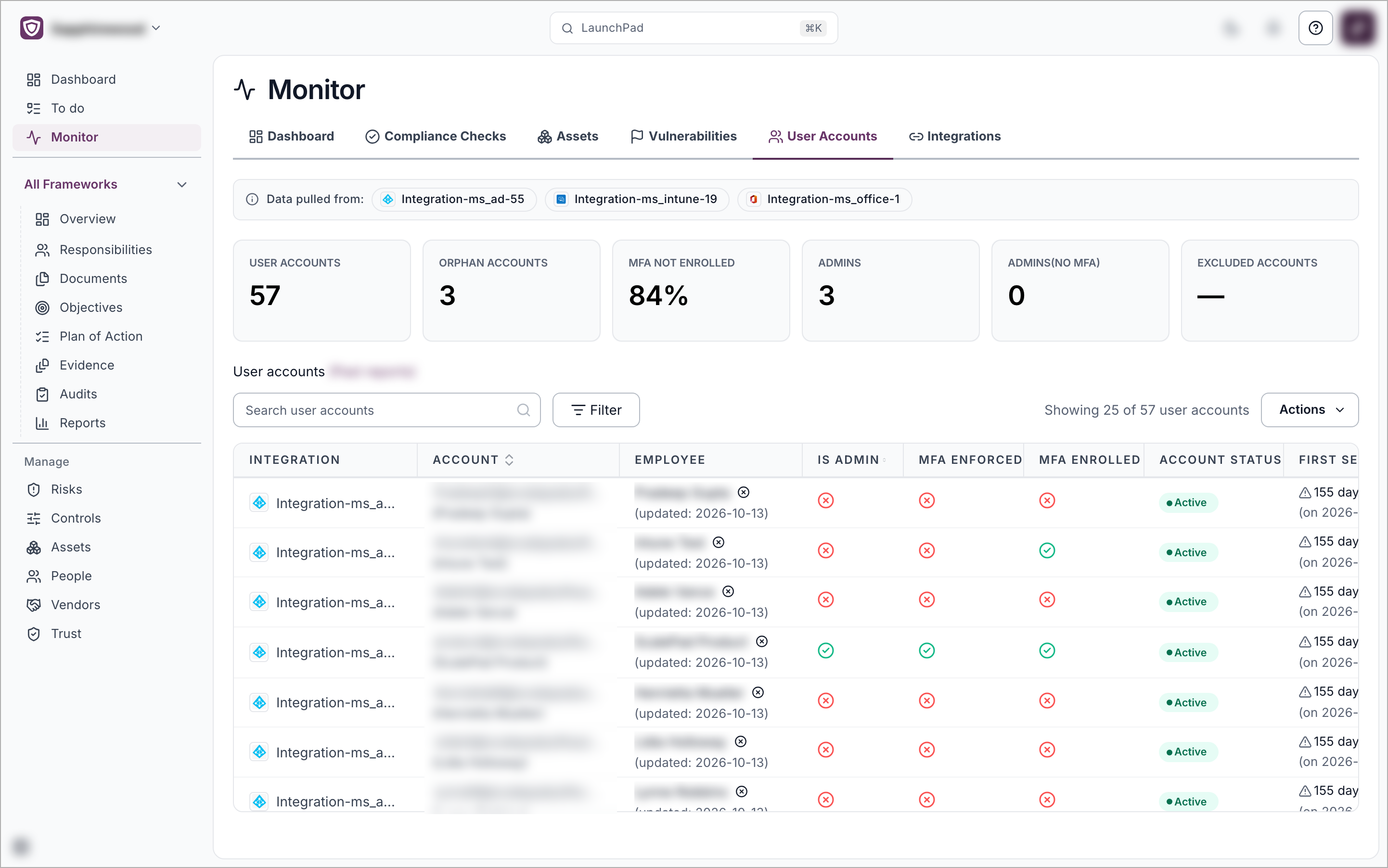
Task: Open People under Manage
Action: coord(107,576)
